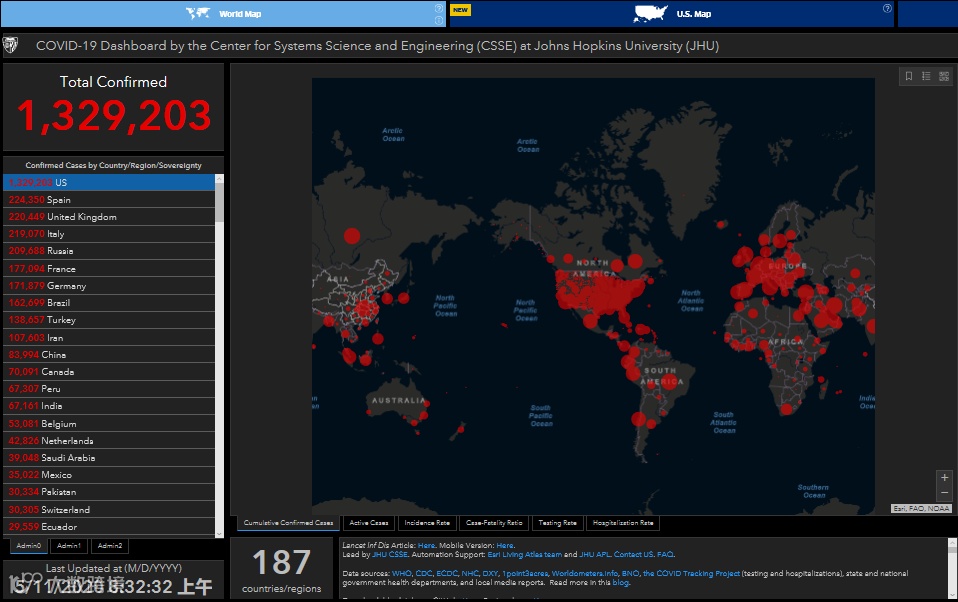The height and width of the screenshot is (602, 958).
Task: Select the Testing Rate tab
Action: [557, 523]
